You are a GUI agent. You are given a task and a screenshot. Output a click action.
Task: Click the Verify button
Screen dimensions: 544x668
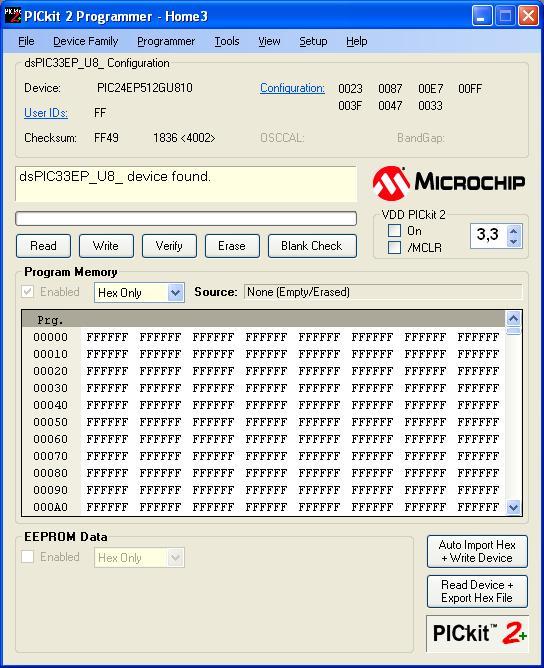(x=169, y=246)
